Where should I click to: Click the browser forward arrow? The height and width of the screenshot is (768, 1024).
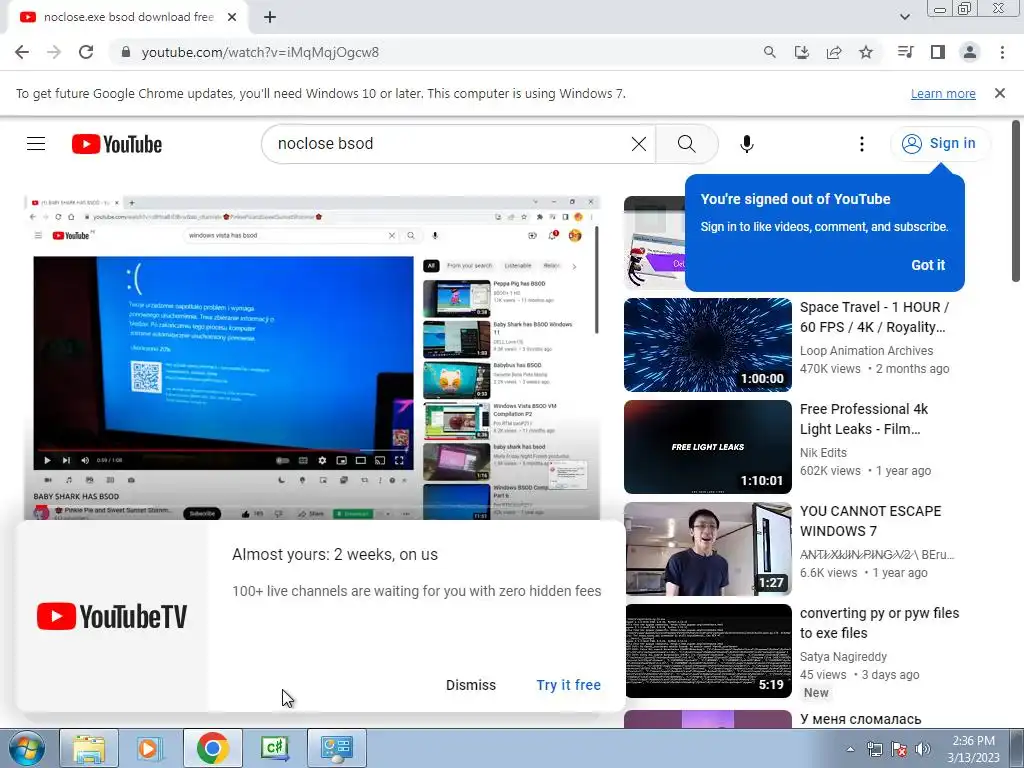54,52
